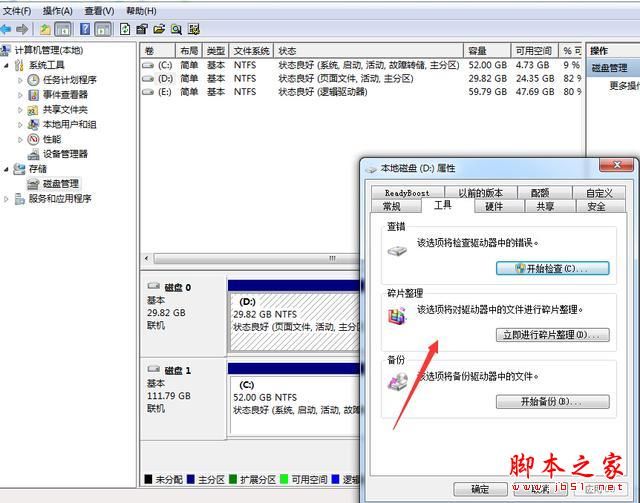This screenshot has width=640, height=503.
Task: Click the disk settings toolbar icon
Action: click(194, 29)
